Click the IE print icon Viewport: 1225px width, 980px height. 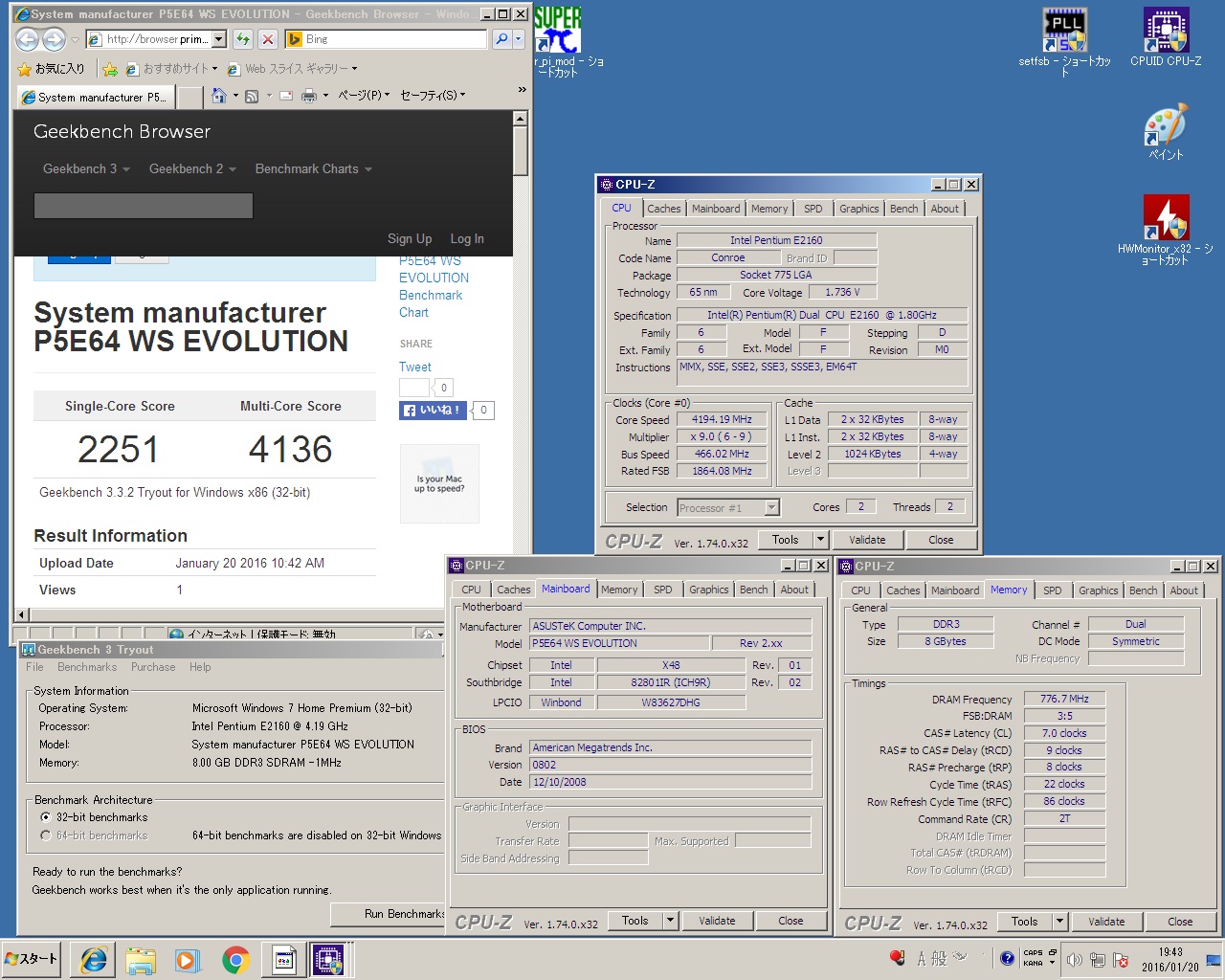[x=308, y=96]
